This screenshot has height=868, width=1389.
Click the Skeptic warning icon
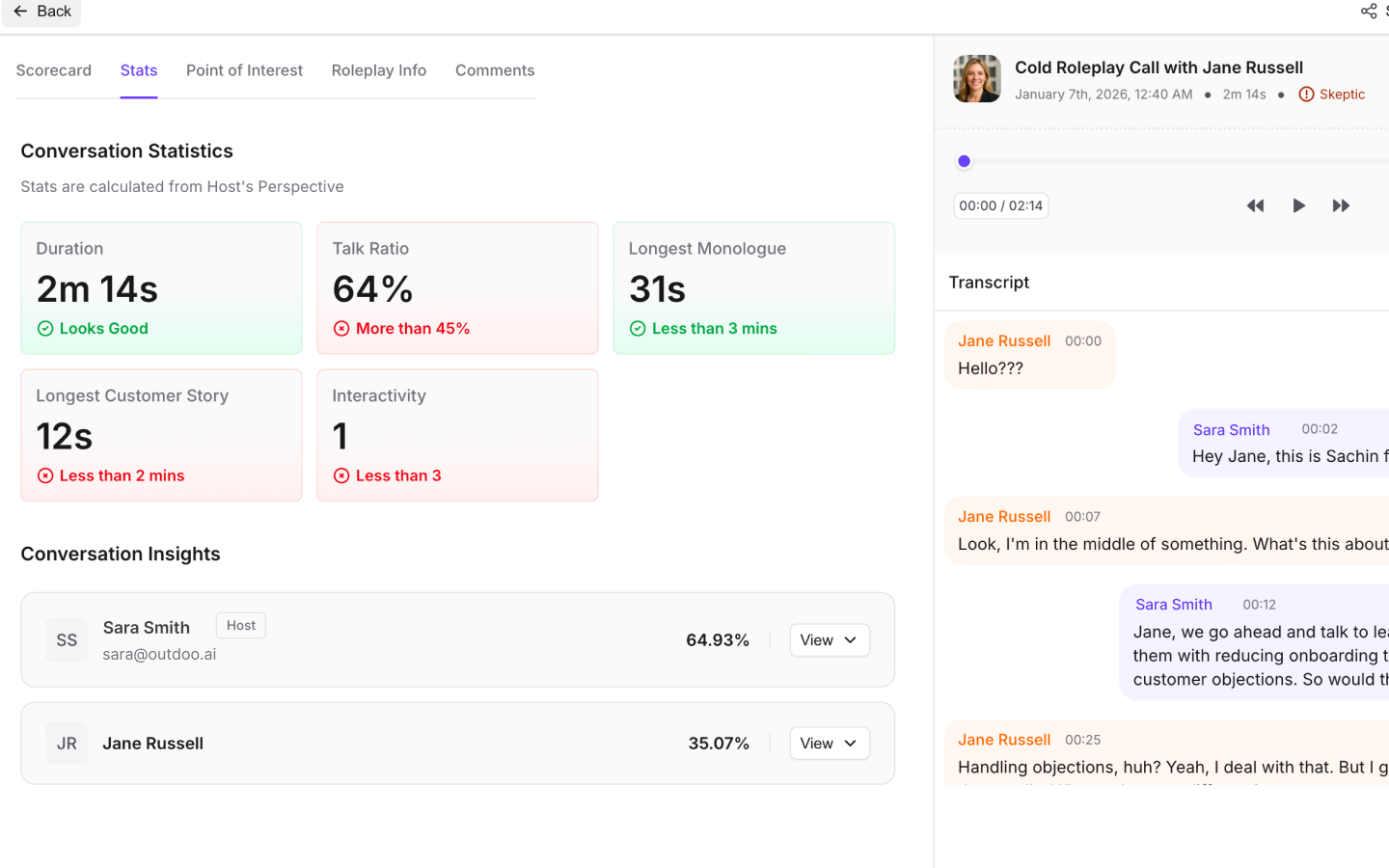coord(1306,95)
